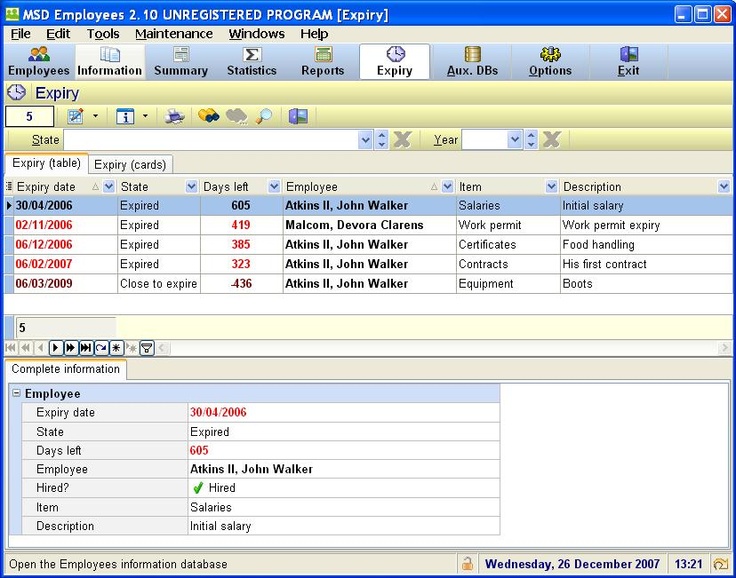The image size is (736, 578).
Task: Select row with Malcom, Devora Clarens
Action: pos(368,225)
